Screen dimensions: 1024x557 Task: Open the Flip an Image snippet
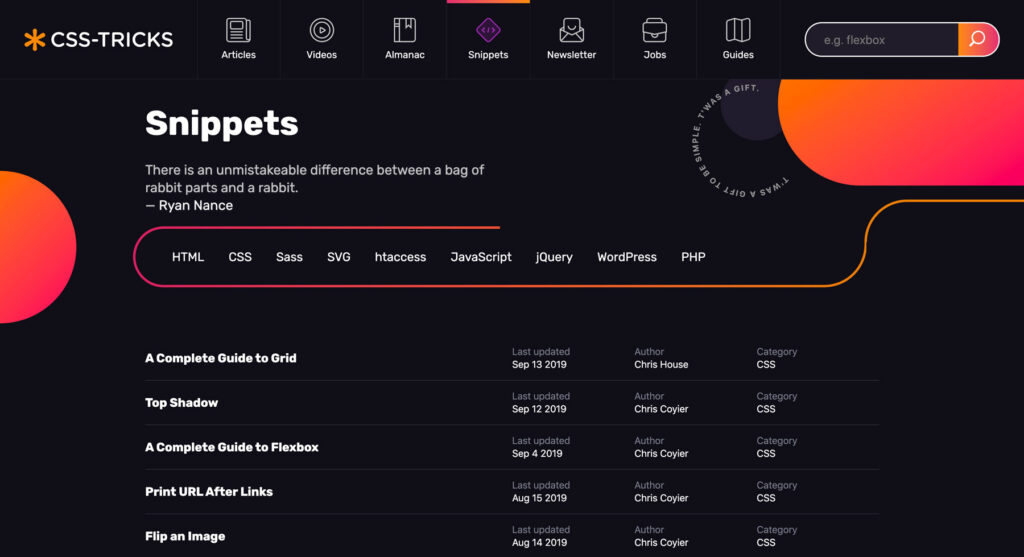pos(185,536)
